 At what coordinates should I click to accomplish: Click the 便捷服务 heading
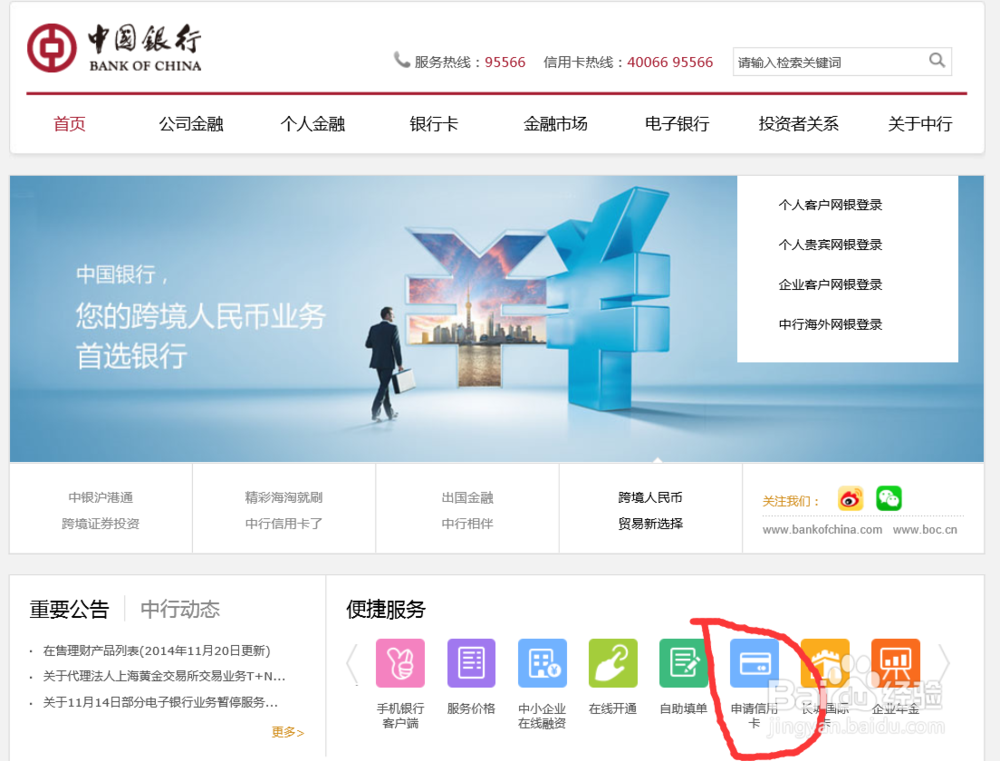pos(386,609)
